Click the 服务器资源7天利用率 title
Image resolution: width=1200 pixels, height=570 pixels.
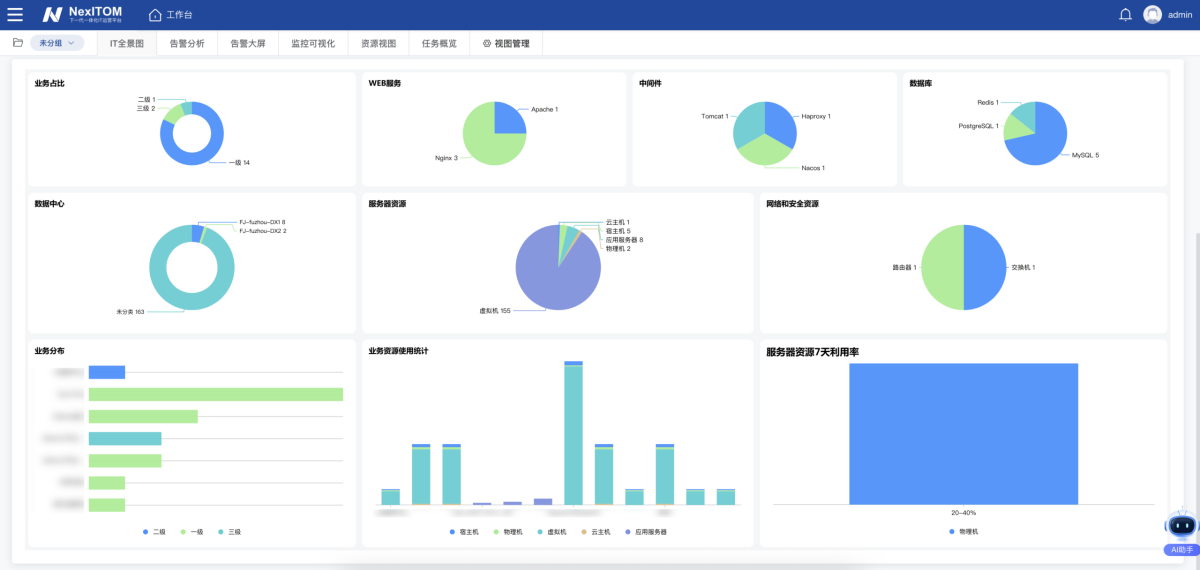[812, 351]
